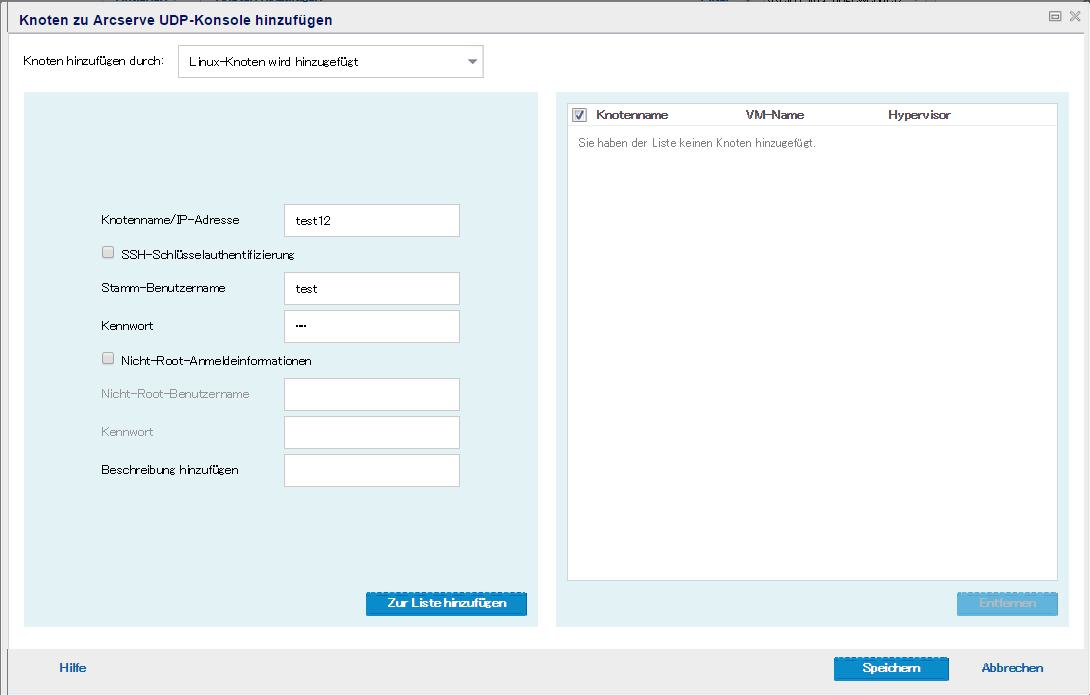This screenshot has height=695, width=1090.
Task: Click the Stamm-Benutzername input field
Action: pyautogui.click(x=372, y=288)
